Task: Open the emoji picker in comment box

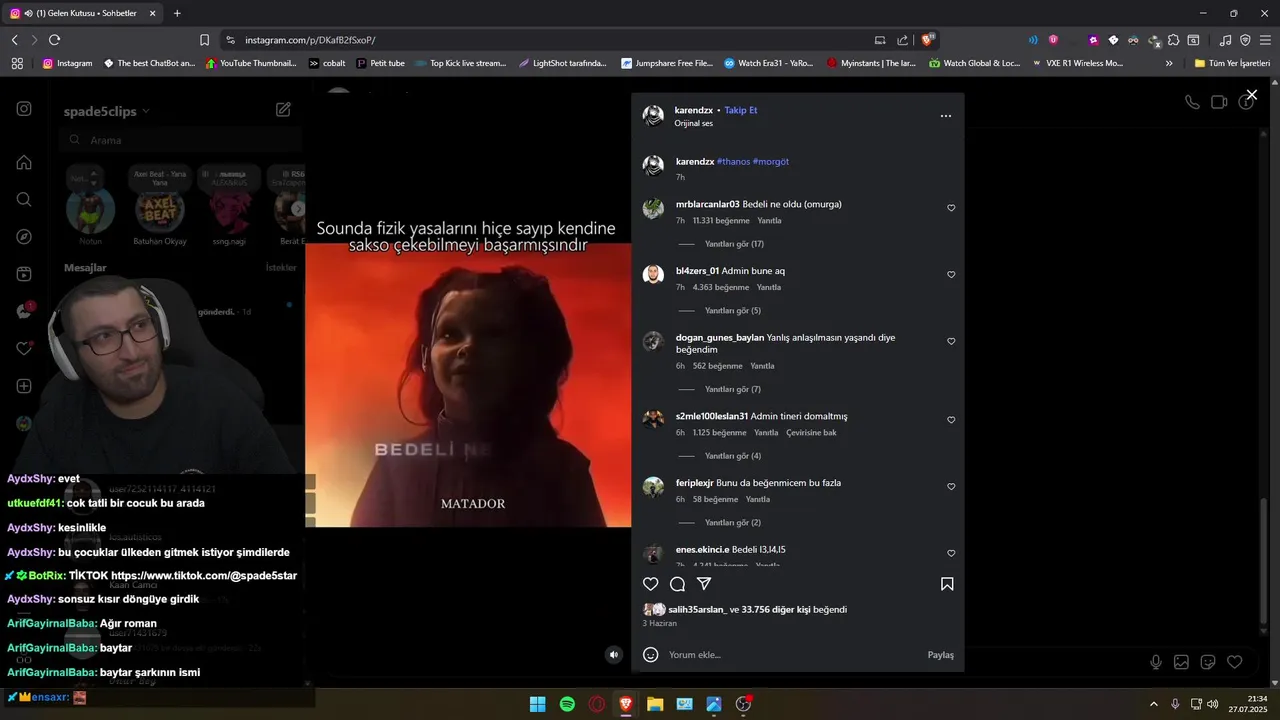Action: 650,655
